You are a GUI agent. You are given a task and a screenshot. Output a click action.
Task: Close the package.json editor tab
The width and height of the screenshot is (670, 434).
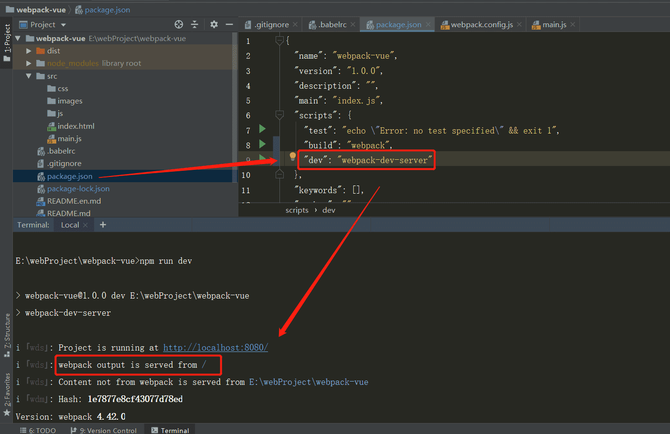pos(428,25)
